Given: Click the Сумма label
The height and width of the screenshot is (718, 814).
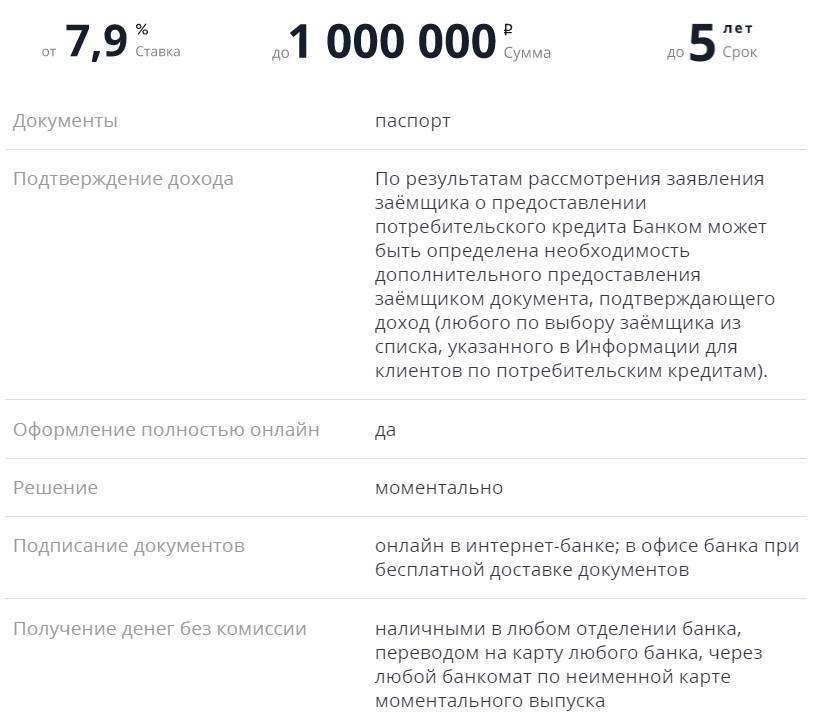Looking at the screenshot, I should 527,53.
